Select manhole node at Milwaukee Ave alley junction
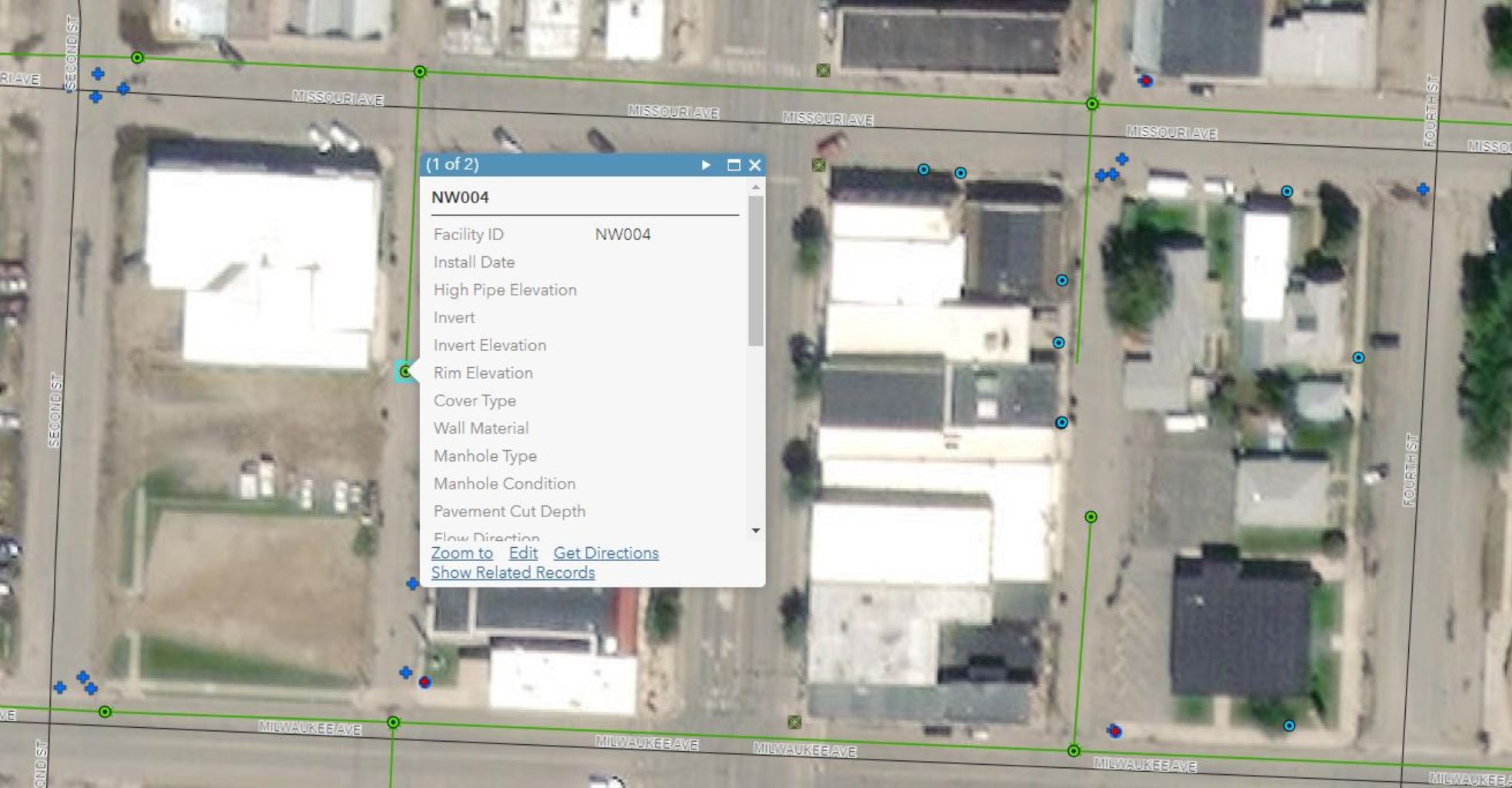The image size is (1512, 788). (x=1074, y=751)
